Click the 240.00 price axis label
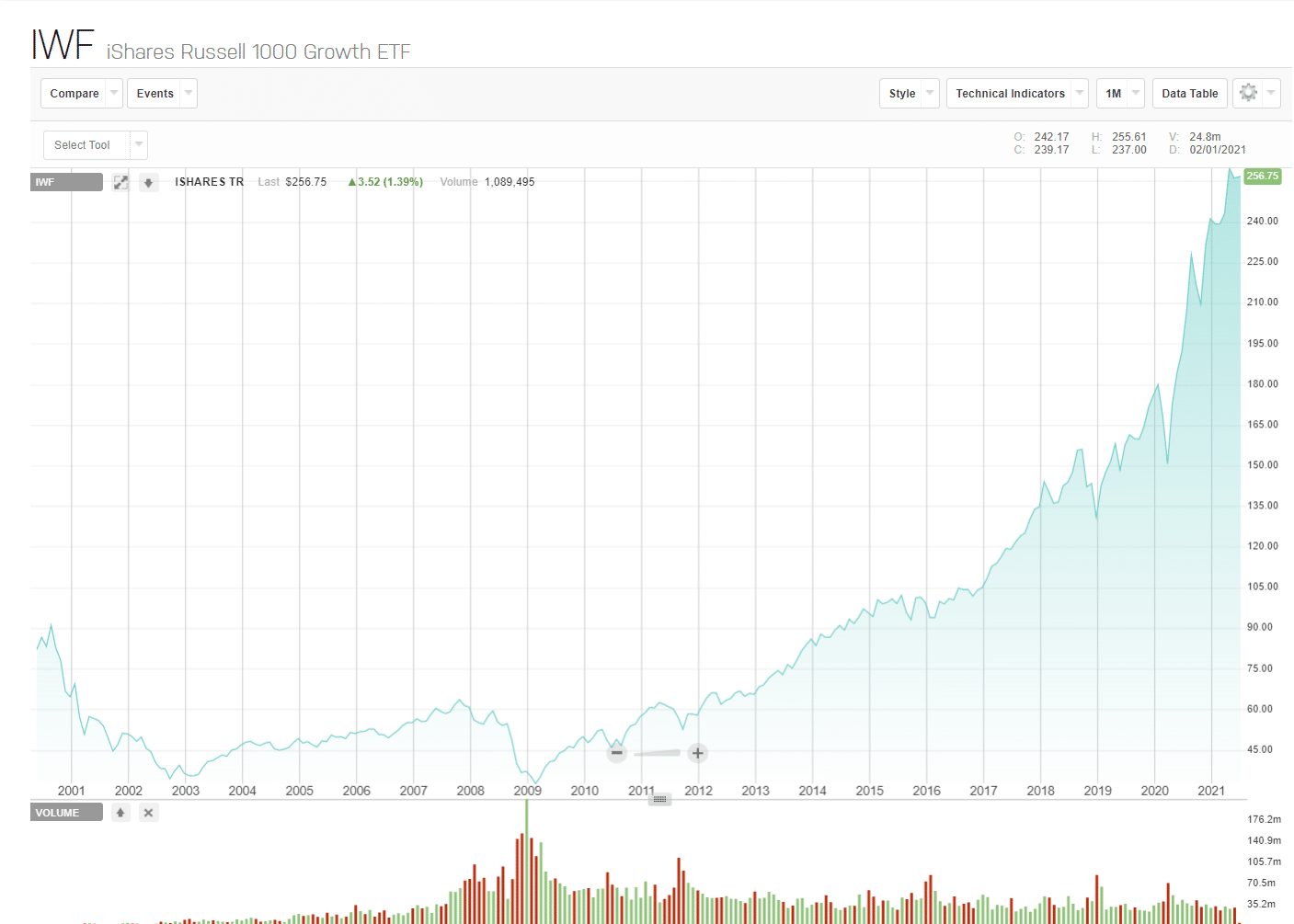Screen dimensions: 1294x924 pyautogui.click(x=1262, y=221)
